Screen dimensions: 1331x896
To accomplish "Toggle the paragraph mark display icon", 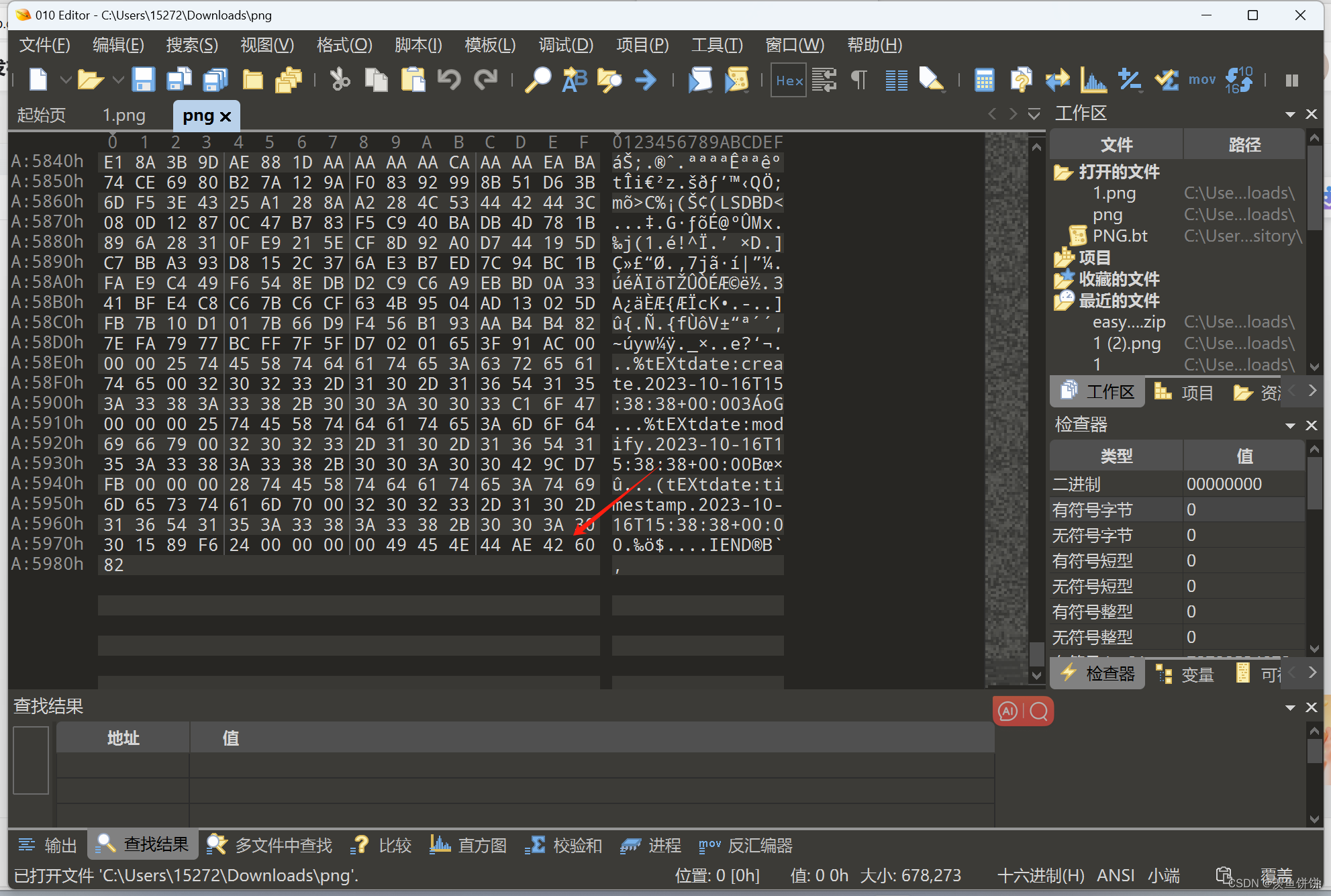I will (858, 80).
